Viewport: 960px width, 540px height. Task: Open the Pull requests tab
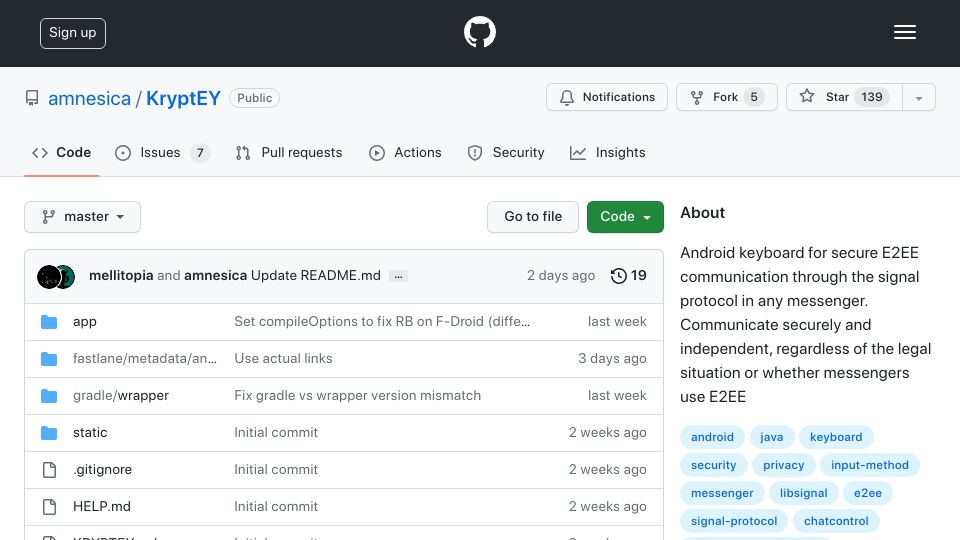(289, 152)
